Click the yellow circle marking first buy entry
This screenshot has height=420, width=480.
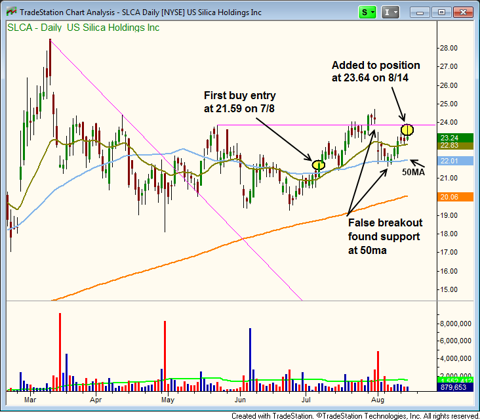click(318, 164)
